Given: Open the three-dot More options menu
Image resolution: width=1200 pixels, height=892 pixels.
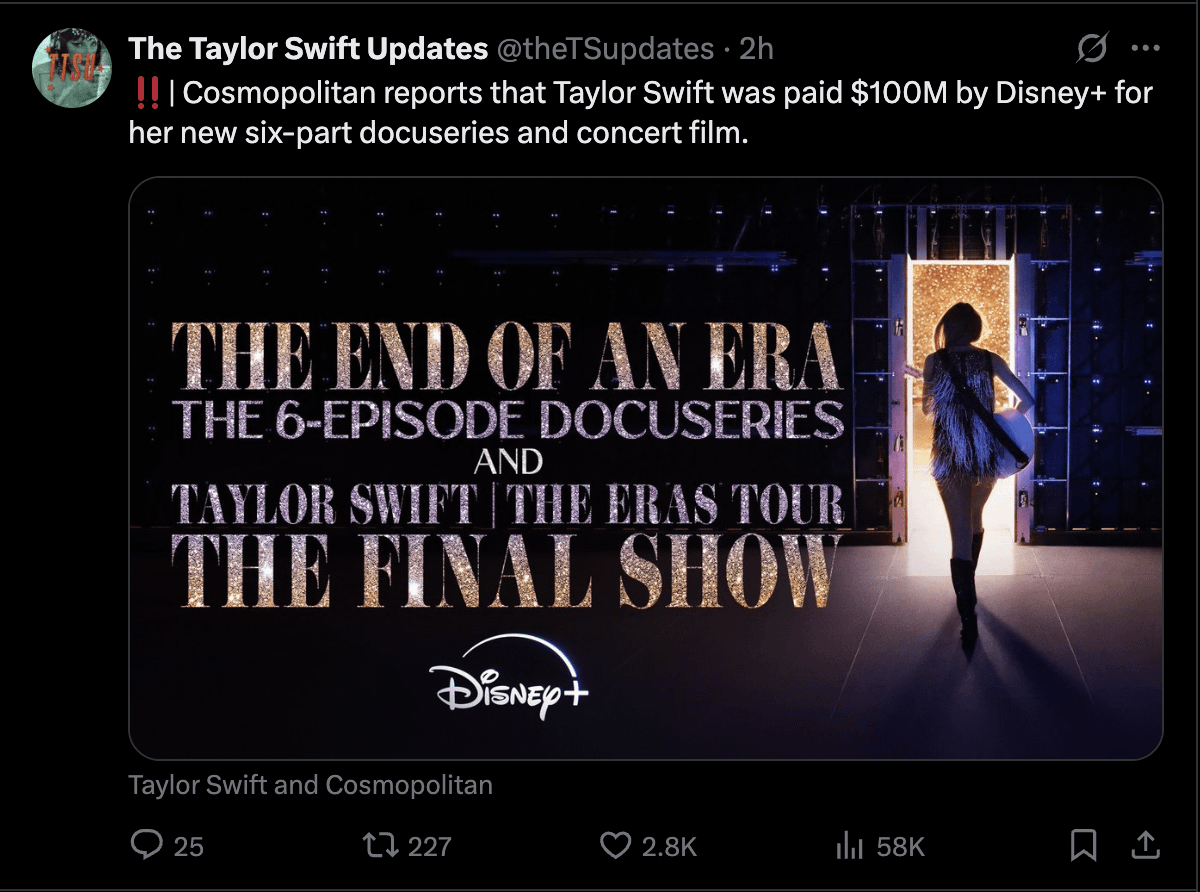Looking at the screenshot, I should (1144, 48).
